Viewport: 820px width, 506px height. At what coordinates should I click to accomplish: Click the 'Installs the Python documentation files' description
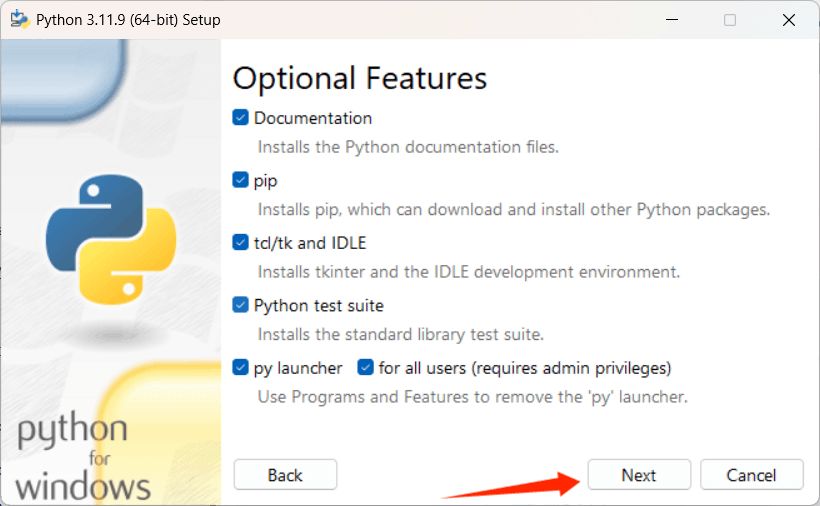(x=408, y=147)
